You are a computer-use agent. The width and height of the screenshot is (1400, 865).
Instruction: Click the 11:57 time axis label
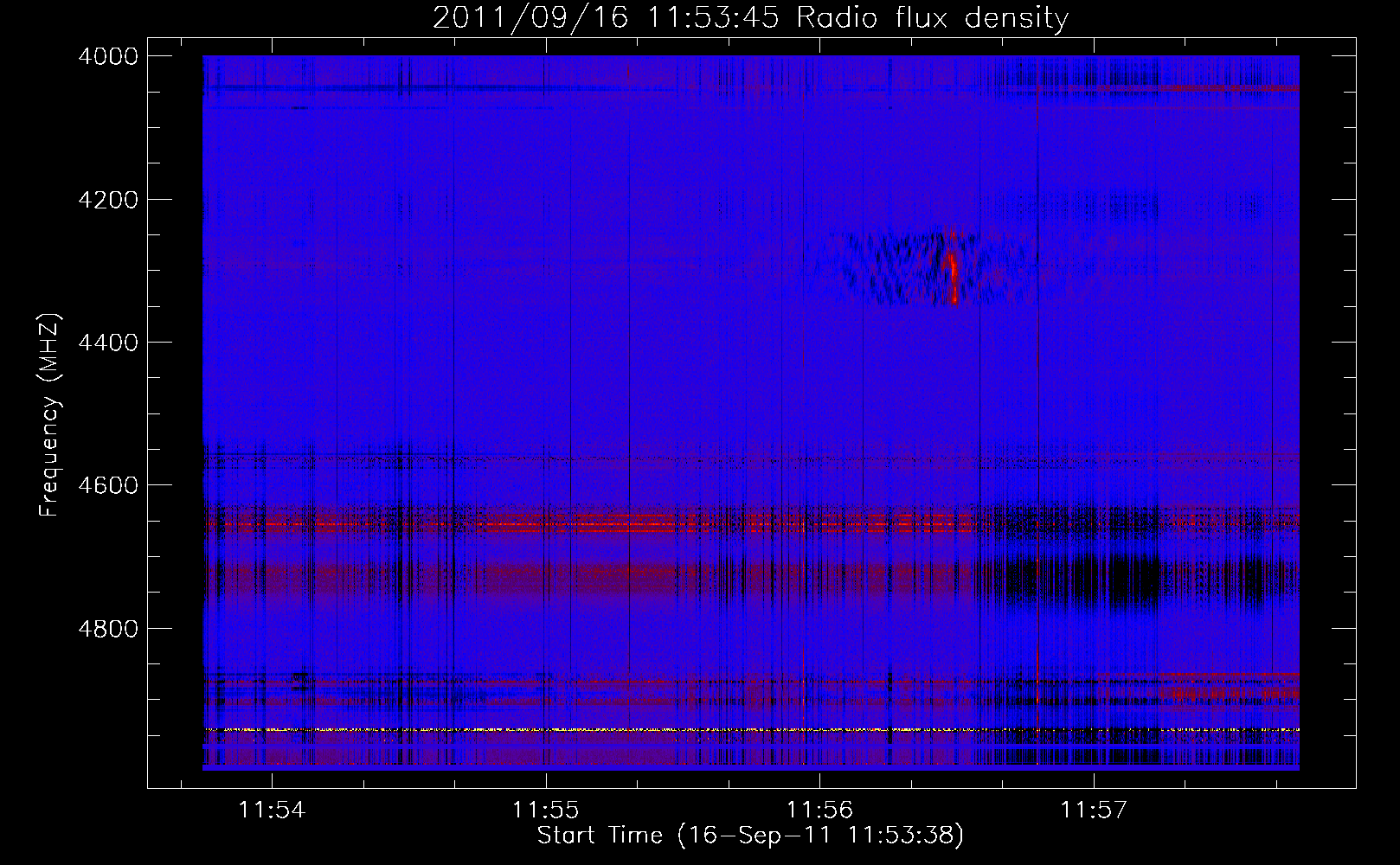1095,811
